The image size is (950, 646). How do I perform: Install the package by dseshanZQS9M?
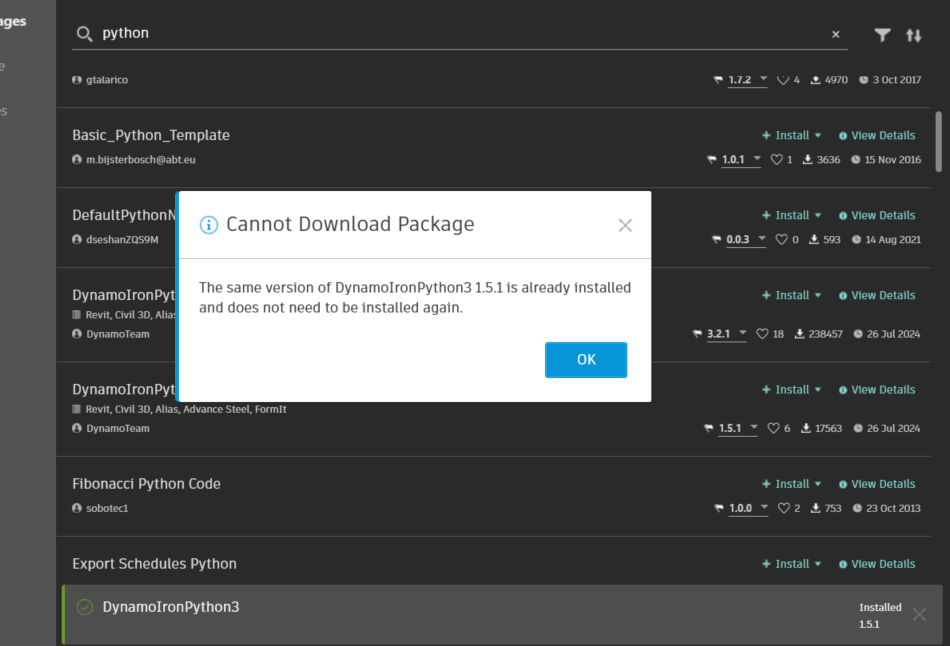point(786,216)
